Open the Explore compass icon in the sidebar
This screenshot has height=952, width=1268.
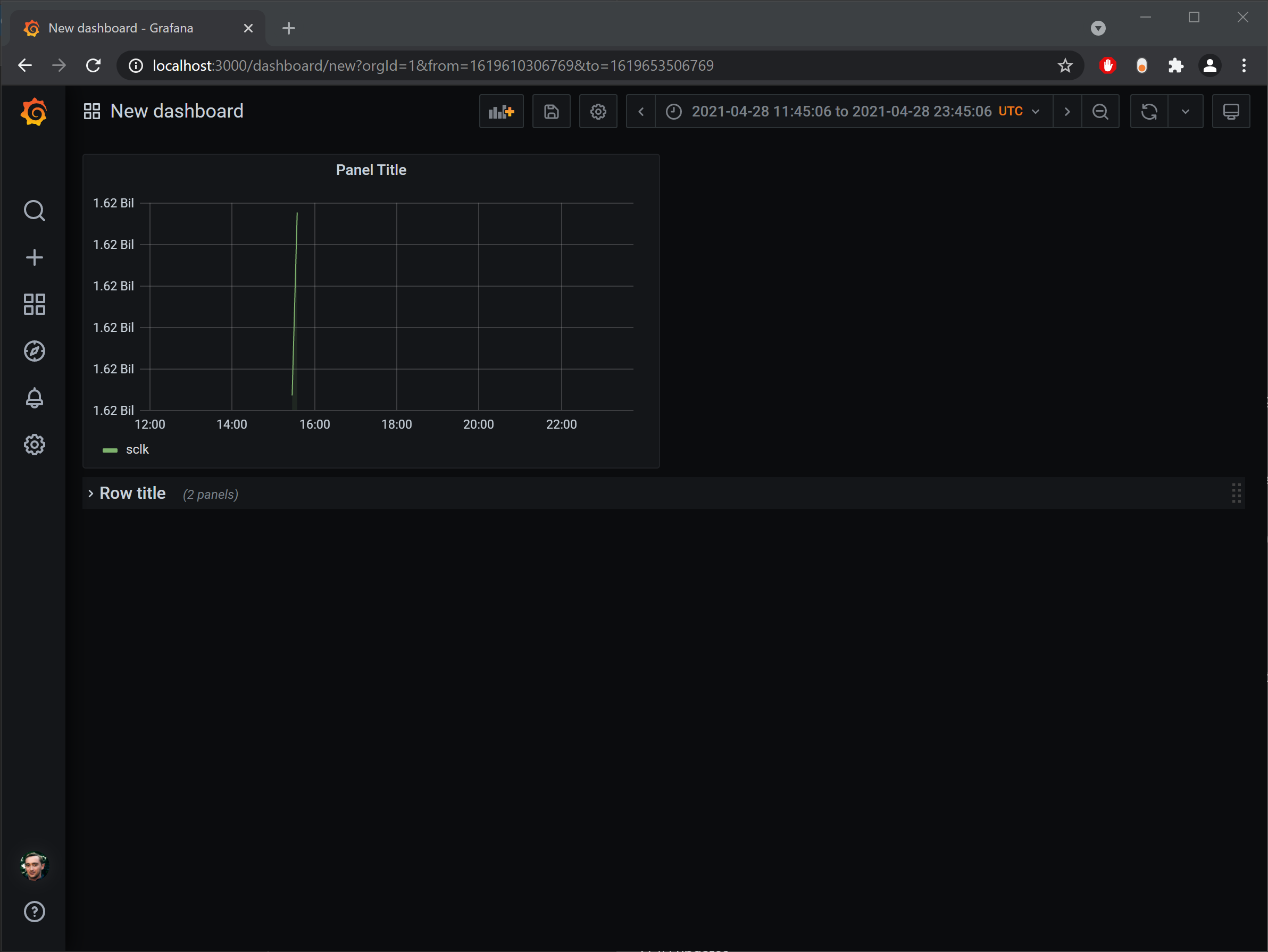(x=35, y=352)
